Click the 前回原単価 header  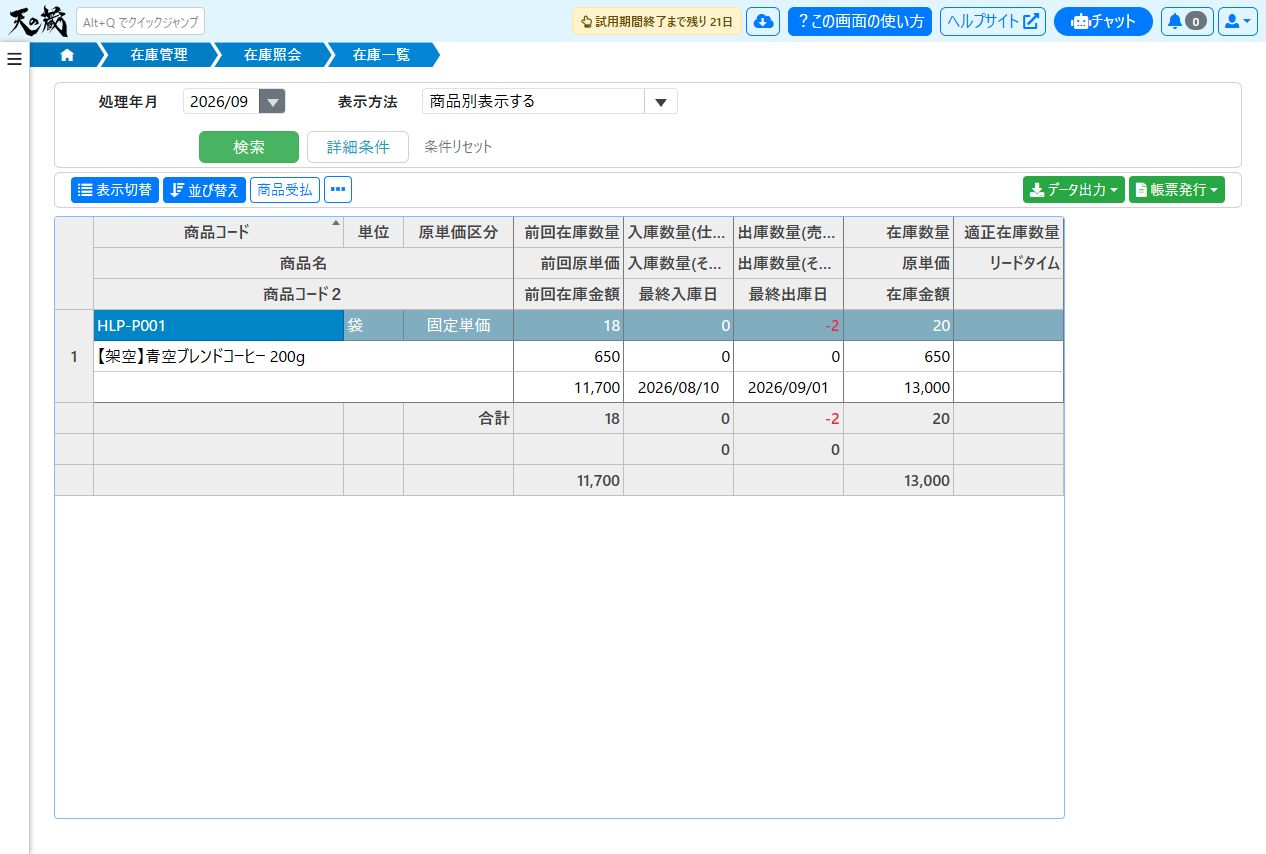(x=568, y=263)
